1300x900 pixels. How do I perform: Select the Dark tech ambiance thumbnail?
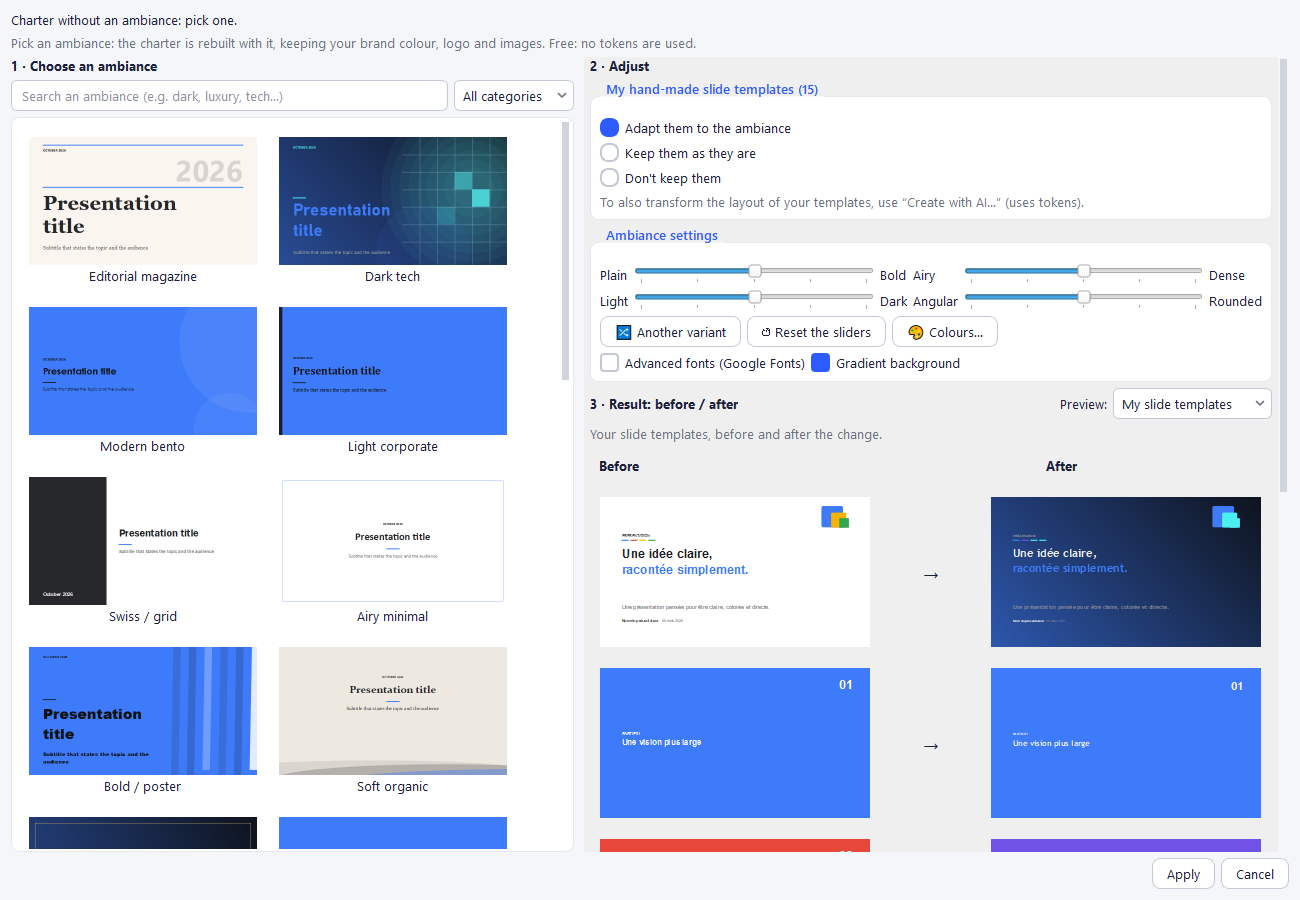click(x=393, y=201)
